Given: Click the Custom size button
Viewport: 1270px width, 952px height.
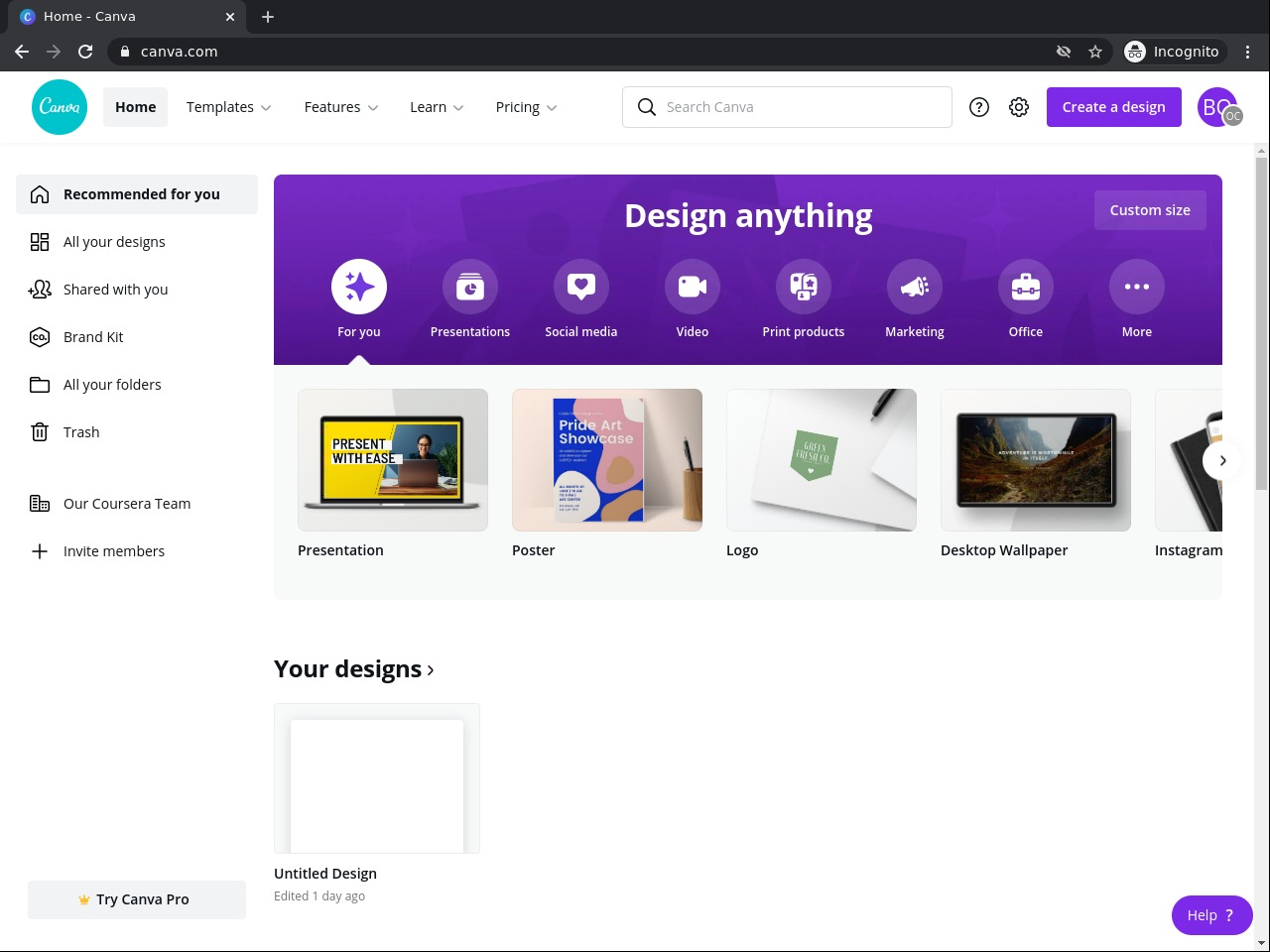Looking at the screenshot, I should 1150,210.
